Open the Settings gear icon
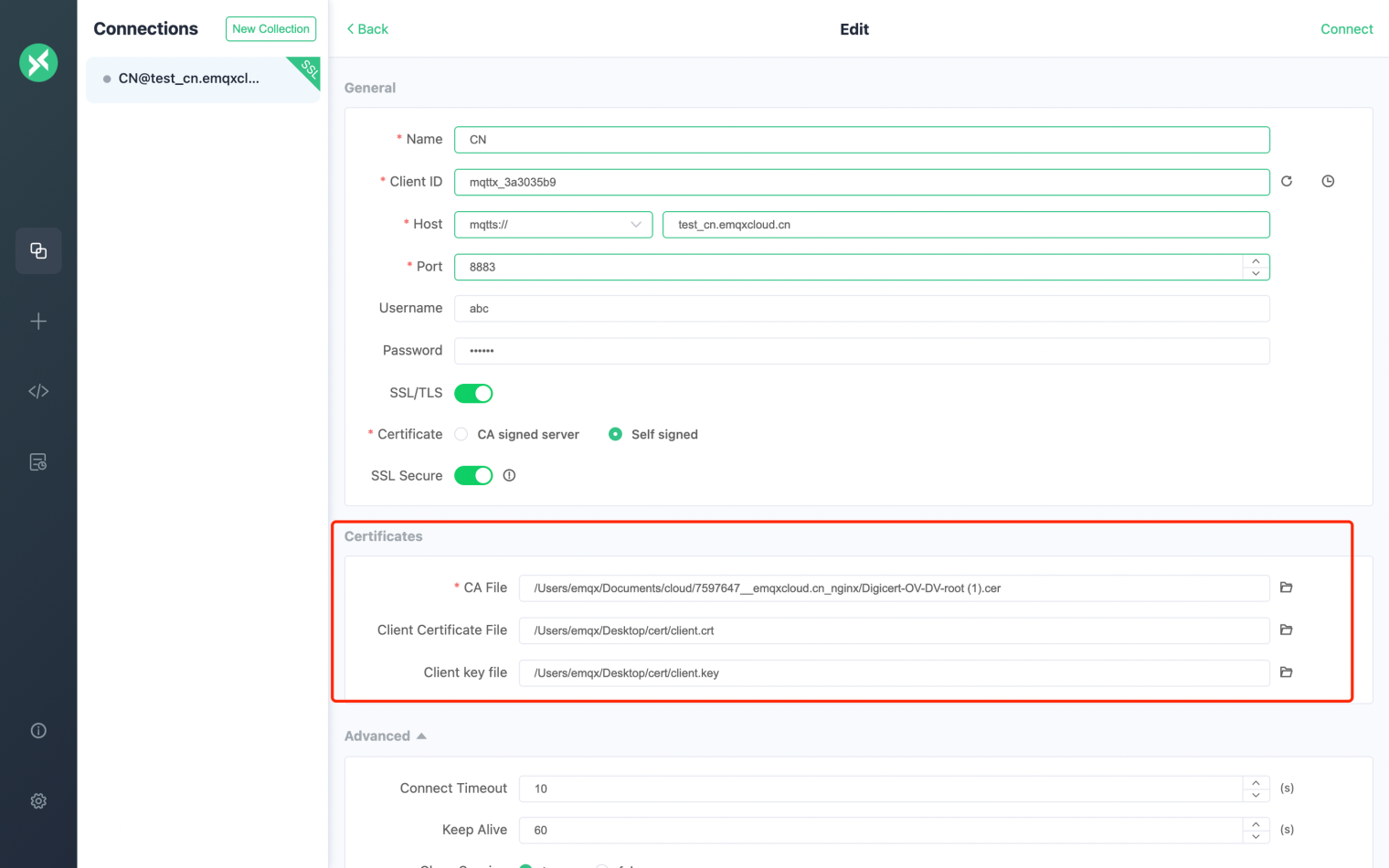Viewport: 1389px width, 868px height. click(x=38, y=800)
